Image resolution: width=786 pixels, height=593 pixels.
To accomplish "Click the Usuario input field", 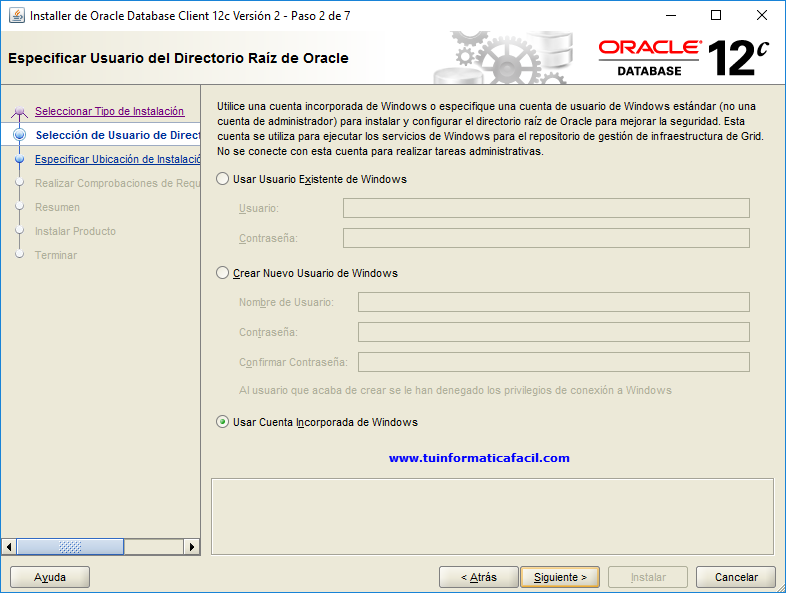I will [546, 208].
